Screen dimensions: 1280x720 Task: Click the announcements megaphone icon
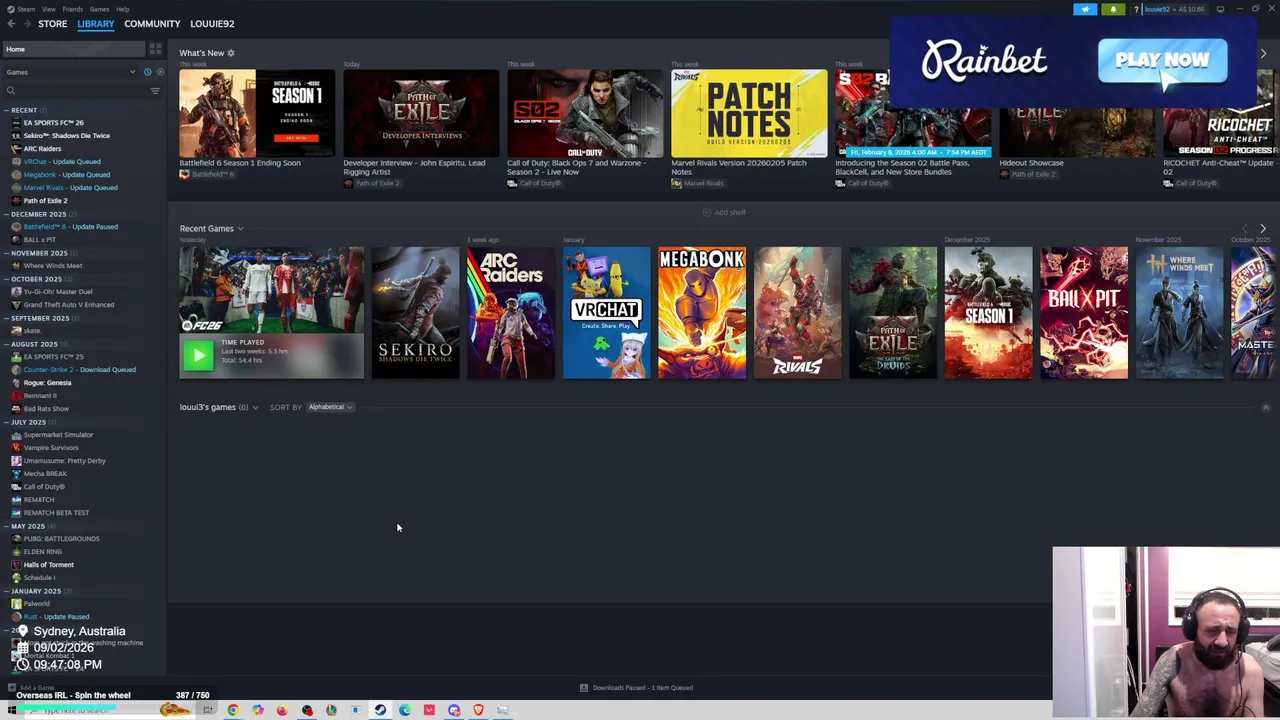point(1085,9)
